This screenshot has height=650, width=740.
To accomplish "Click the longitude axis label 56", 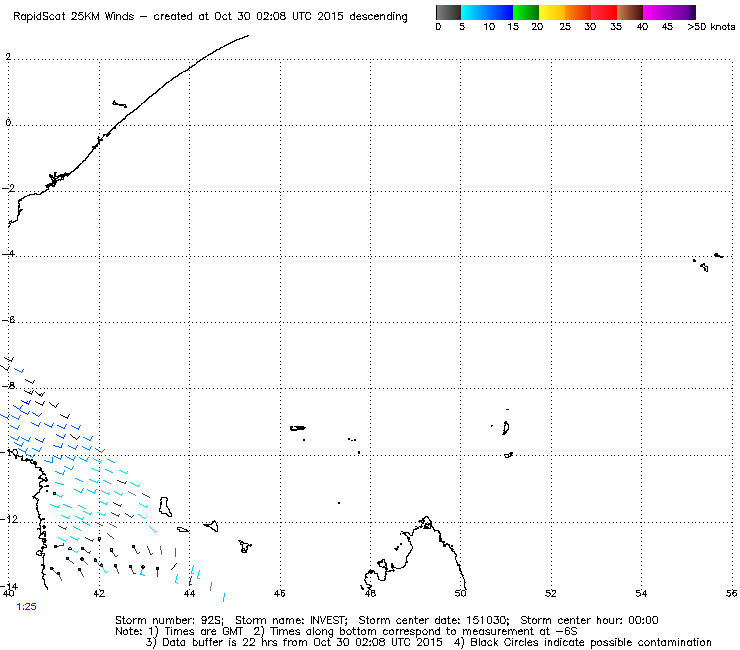I will tap(732, 593).
